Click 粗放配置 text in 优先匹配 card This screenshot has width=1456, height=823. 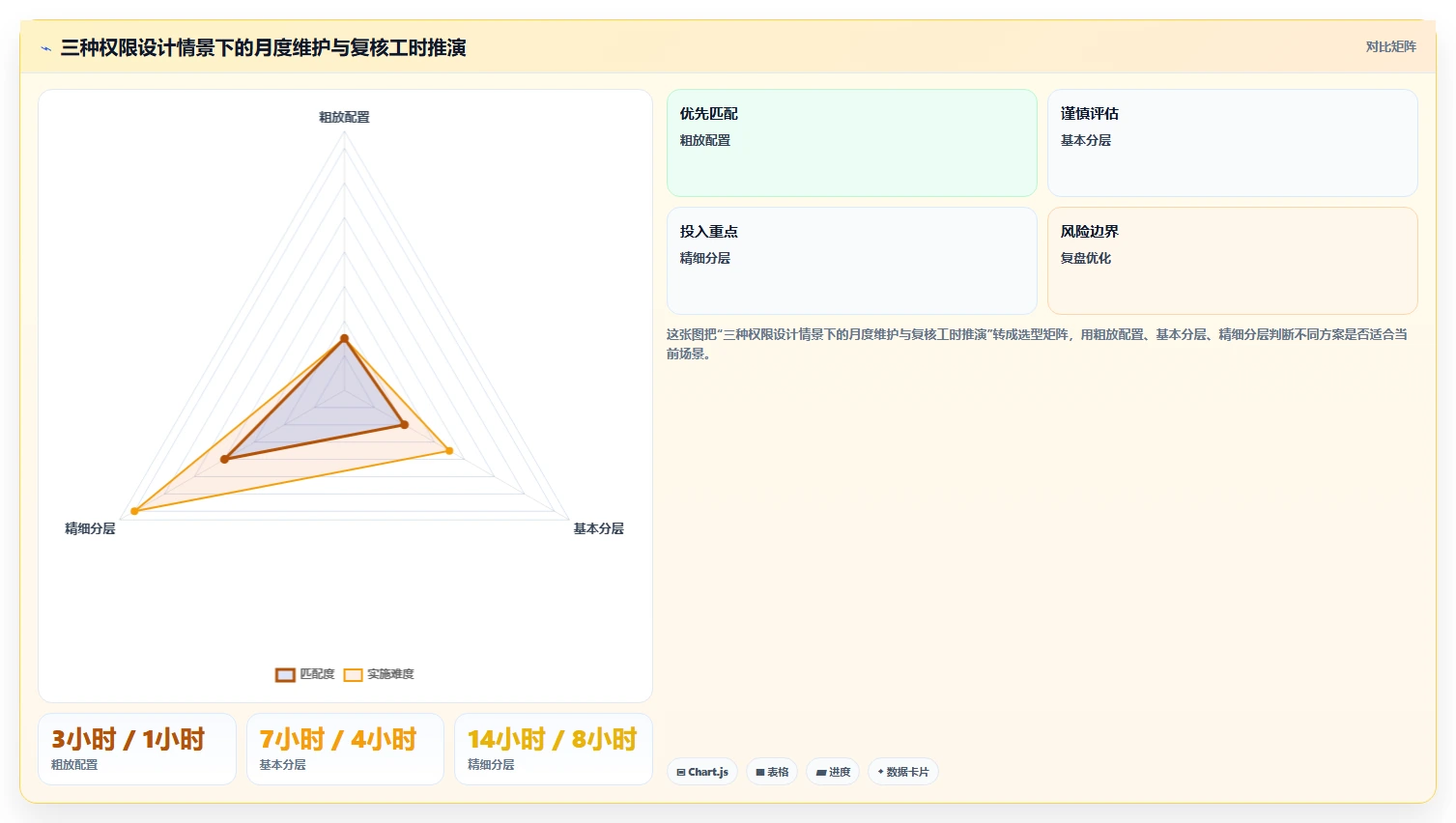click(705, 140)
